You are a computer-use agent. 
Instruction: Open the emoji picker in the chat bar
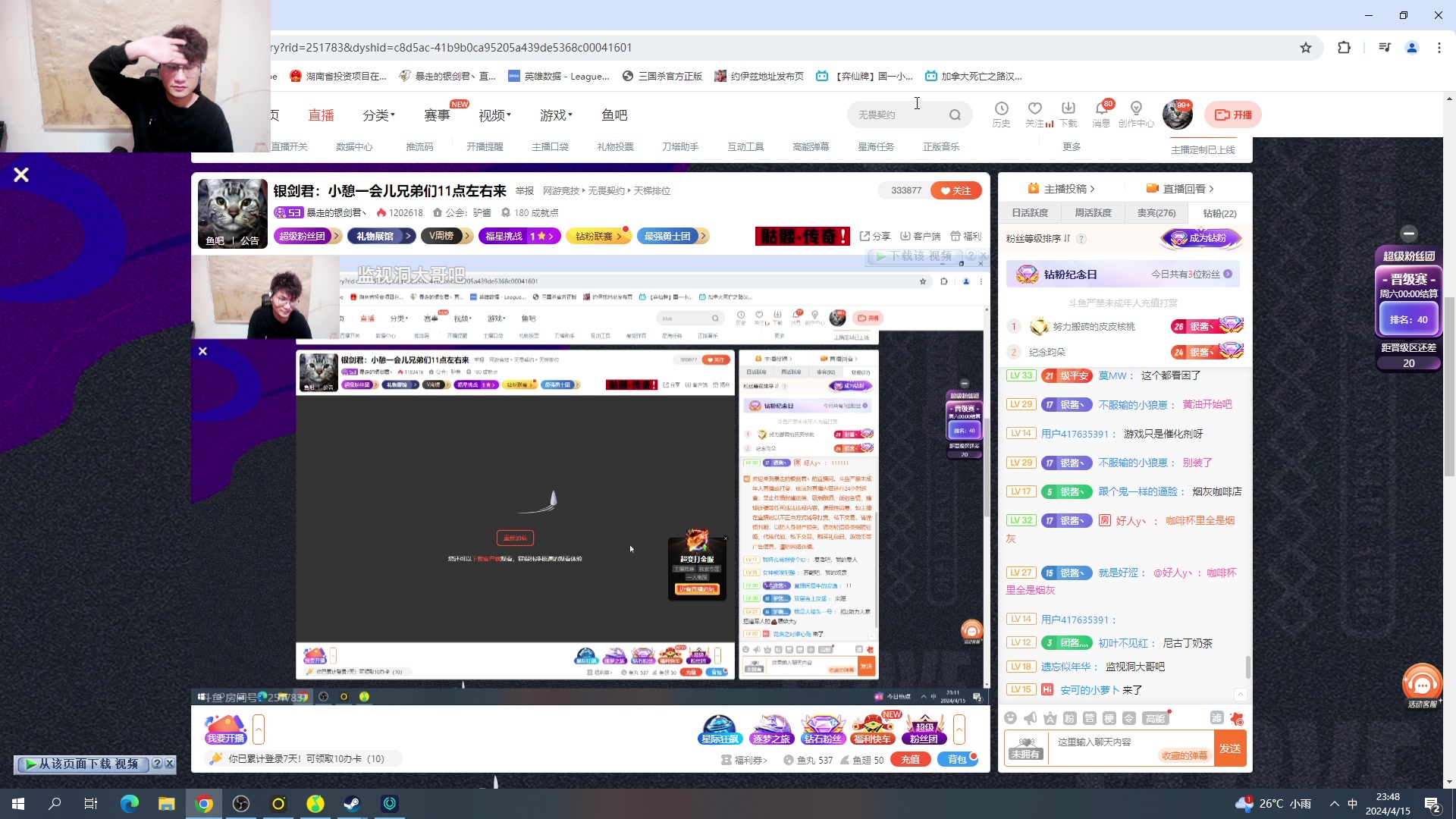click(1011, 718)
